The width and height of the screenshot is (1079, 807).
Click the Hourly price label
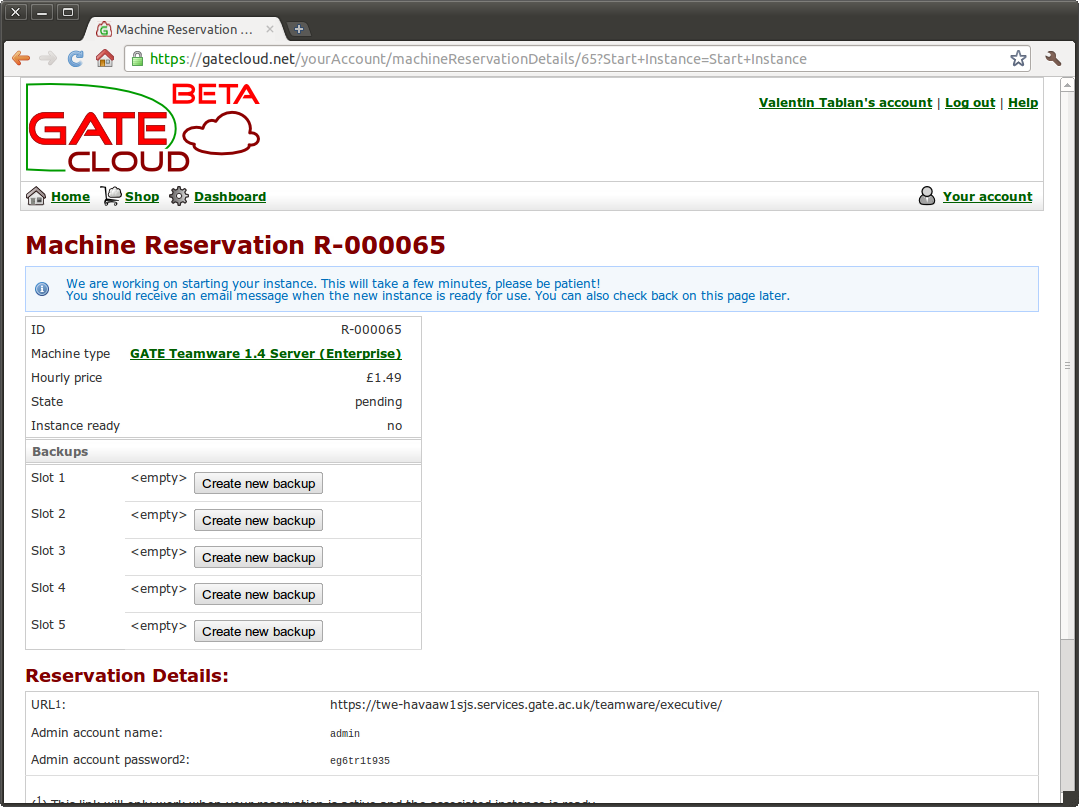pos(66,378)
